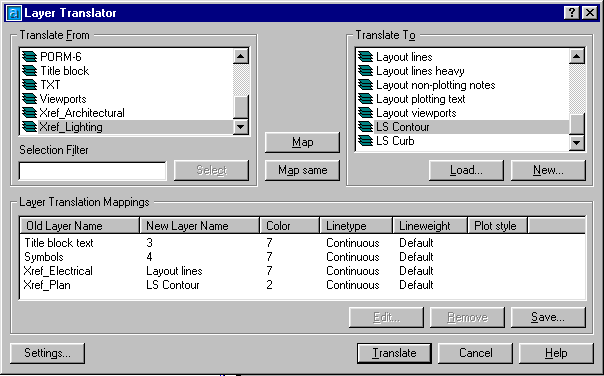The image size is (604, 376).
Task: Click the layer icon beside Layout viewports
Action: 366,113
